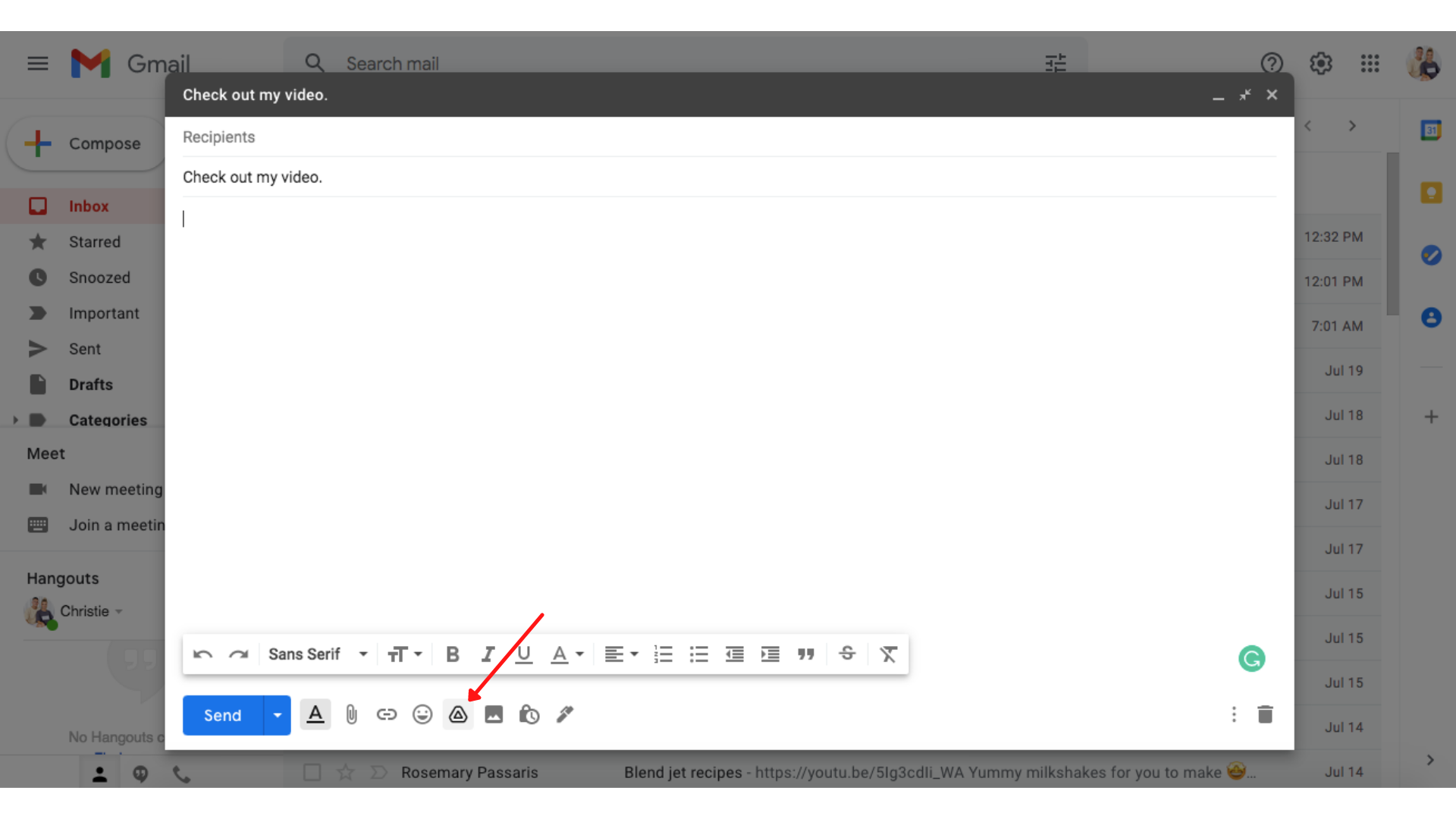Image resolution: width=1456 pixels, height=819 pixels.
Task: Click the Insert Link icon
Action: [x=386, y=714]
